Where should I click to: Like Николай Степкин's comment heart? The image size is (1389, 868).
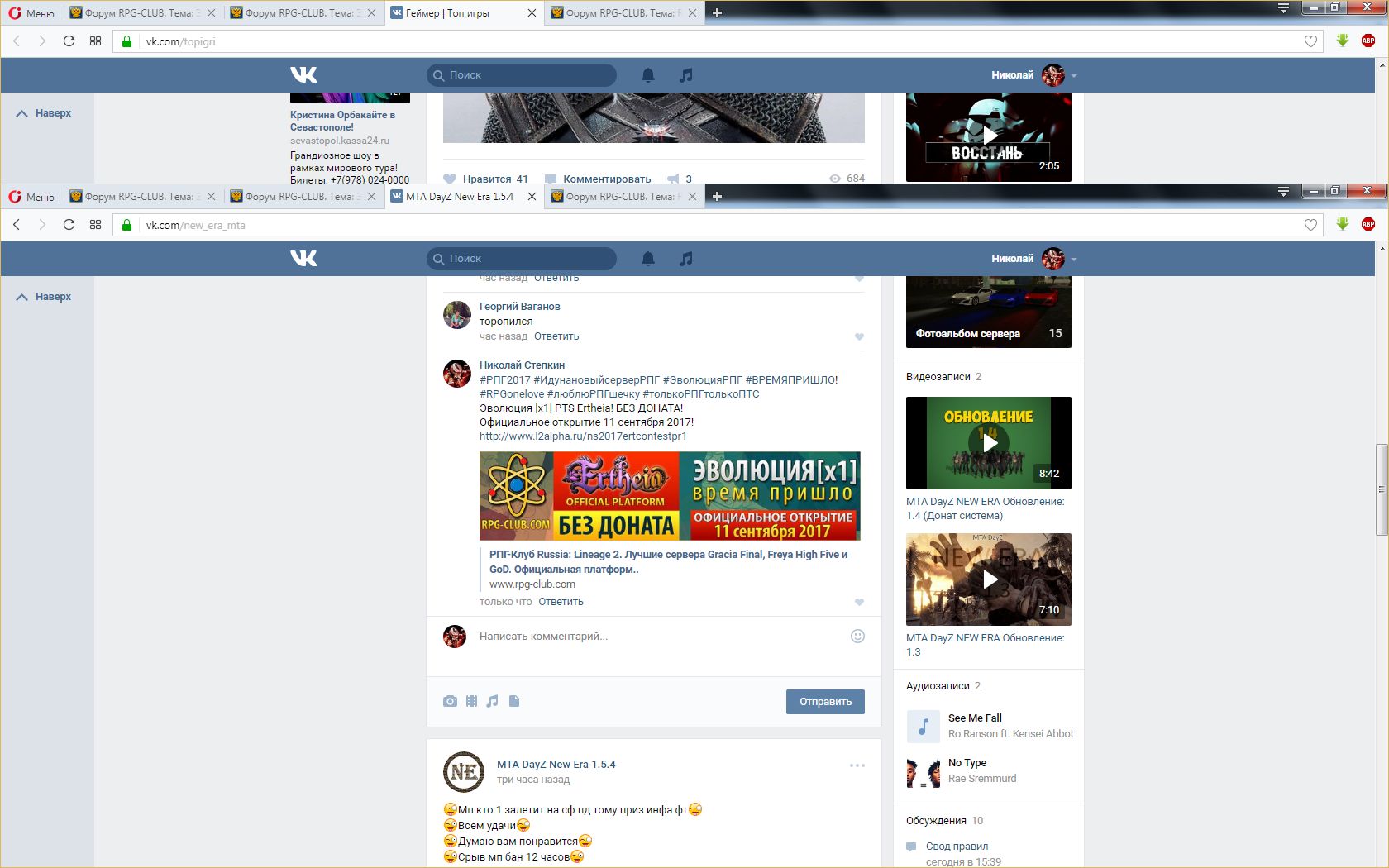pyautogui.click(x=859, y=602)
